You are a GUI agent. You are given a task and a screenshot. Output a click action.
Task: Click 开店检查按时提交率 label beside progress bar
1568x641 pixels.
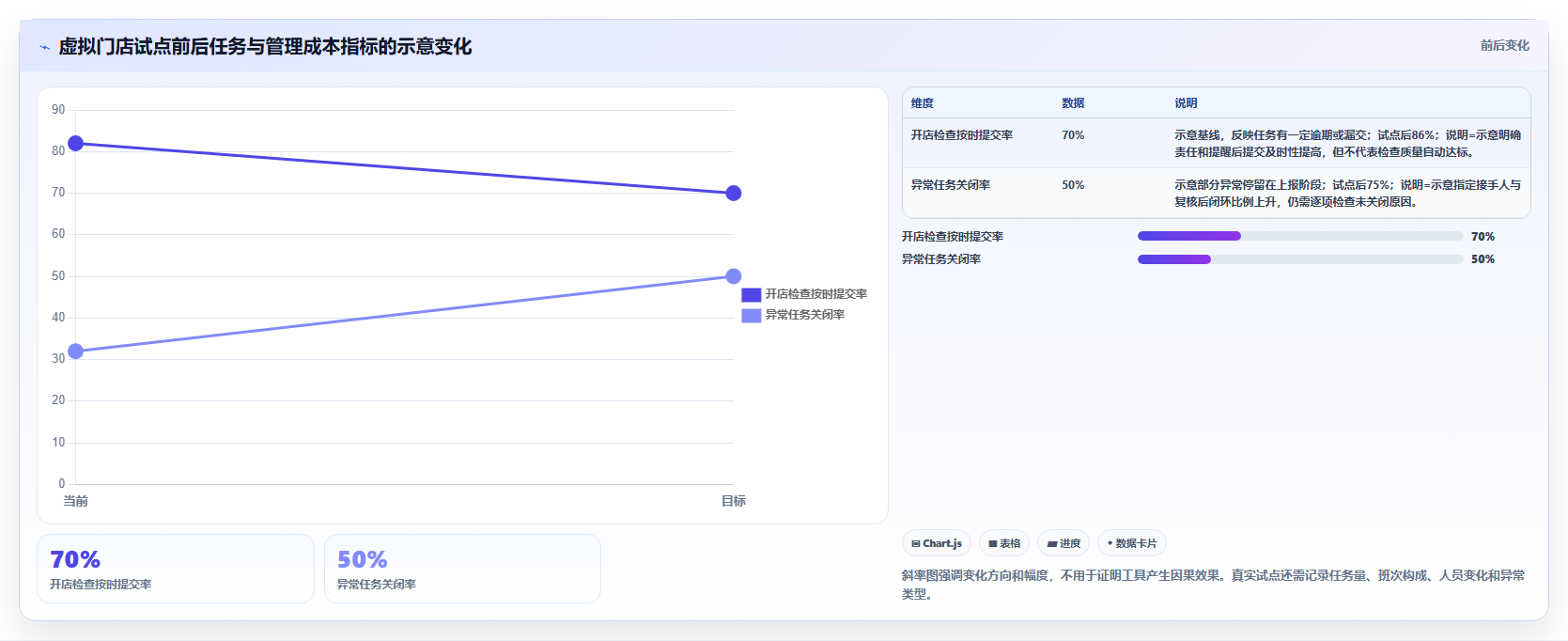tap(953, 237)
